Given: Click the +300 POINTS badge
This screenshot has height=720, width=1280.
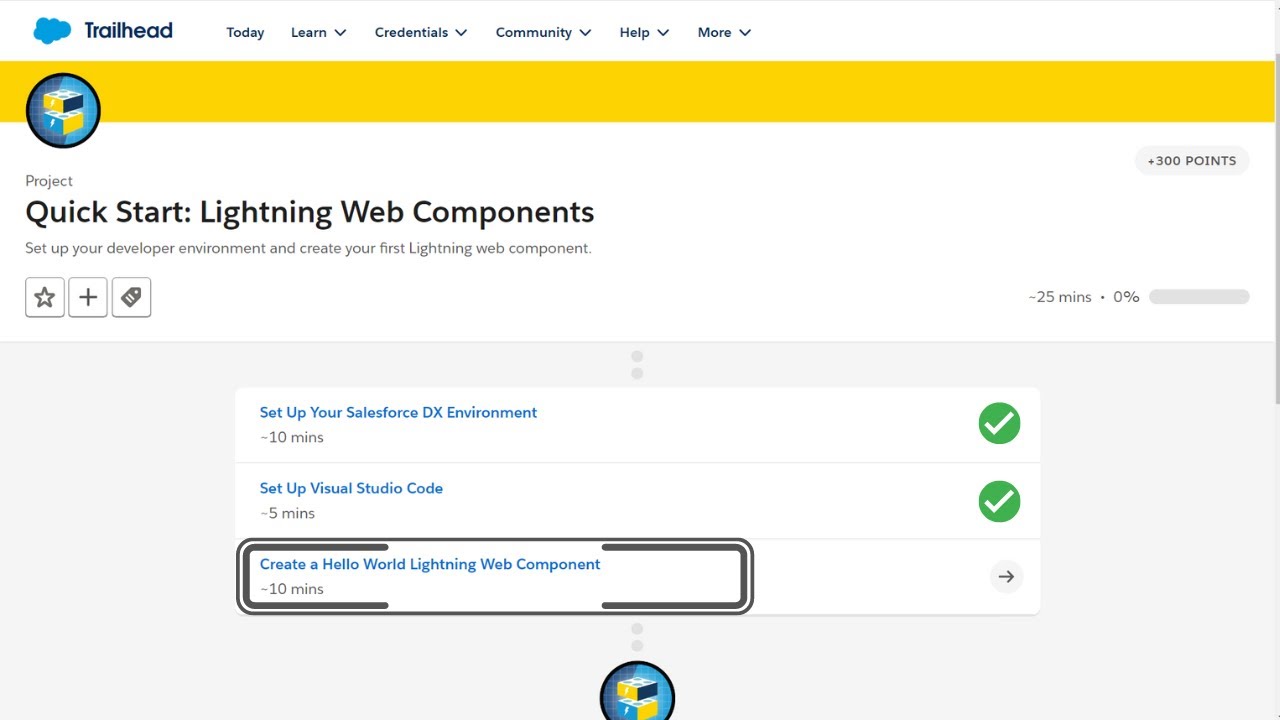Looking at the screenshot, I should click(1192, 161).
